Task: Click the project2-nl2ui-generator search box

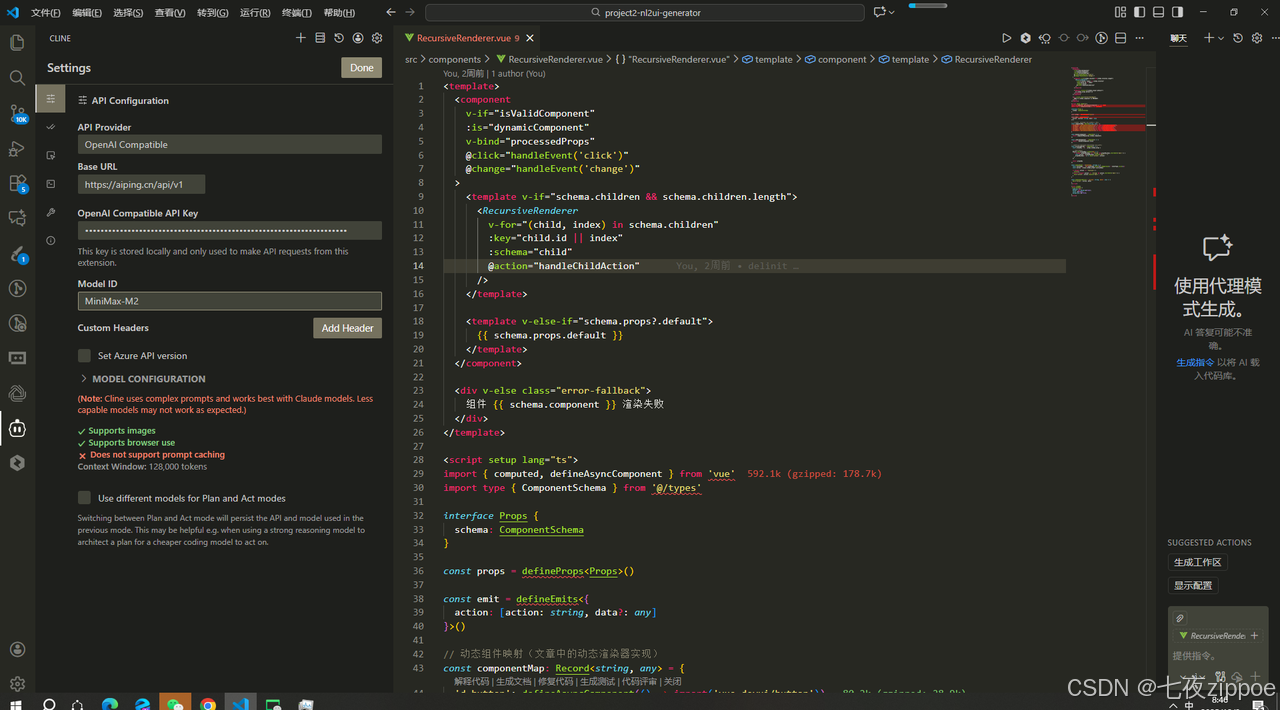Action: point(645,13)
